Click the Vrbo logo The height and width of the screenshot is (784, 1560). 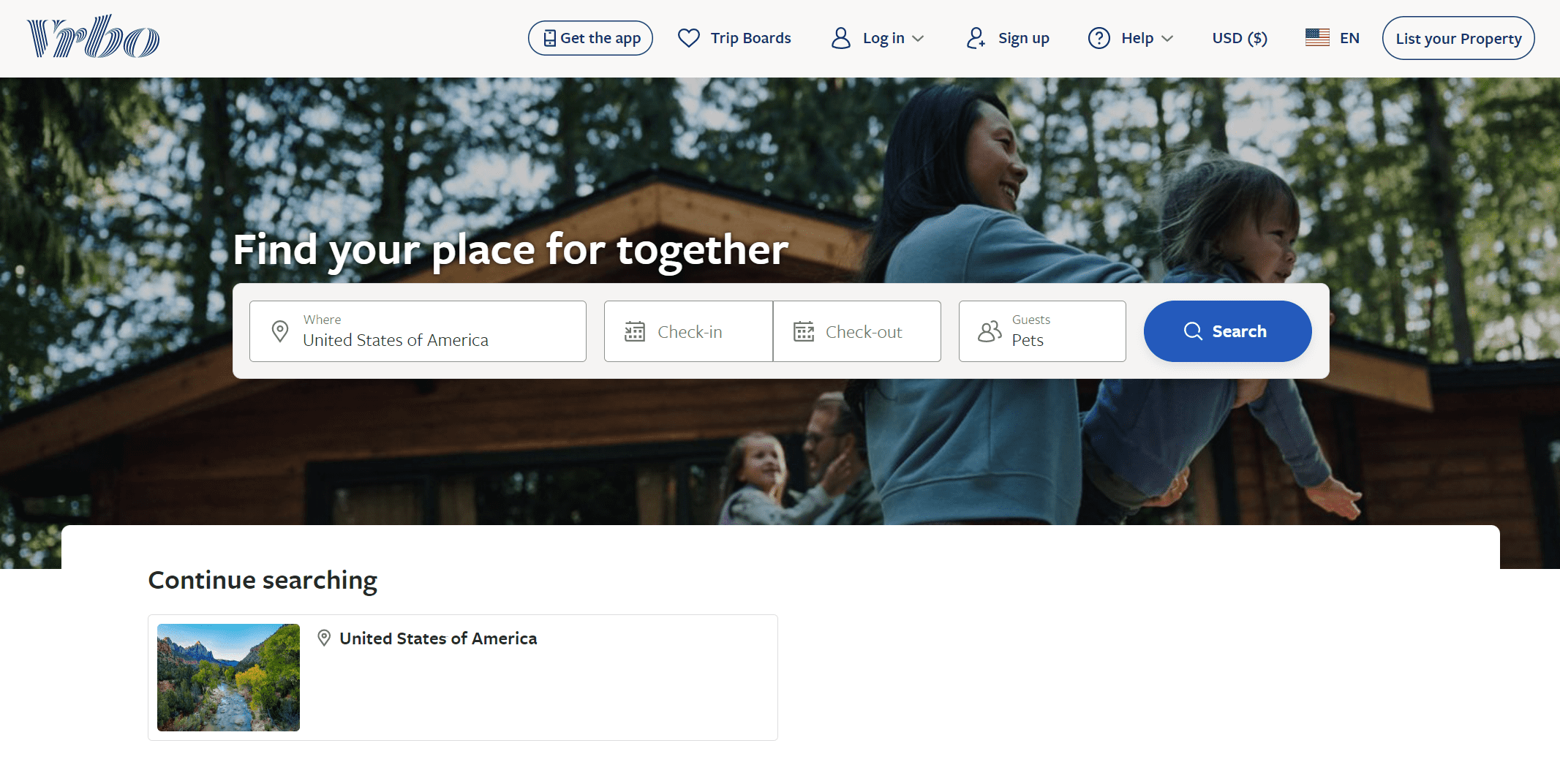click(x=93, y=37)
